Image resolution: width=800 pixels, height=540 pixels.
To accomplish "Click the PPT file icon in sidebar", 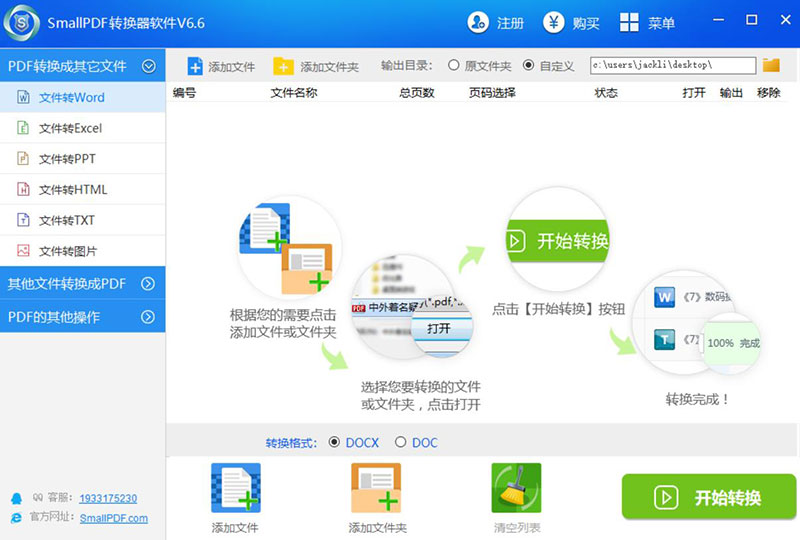I will (23, 158).
